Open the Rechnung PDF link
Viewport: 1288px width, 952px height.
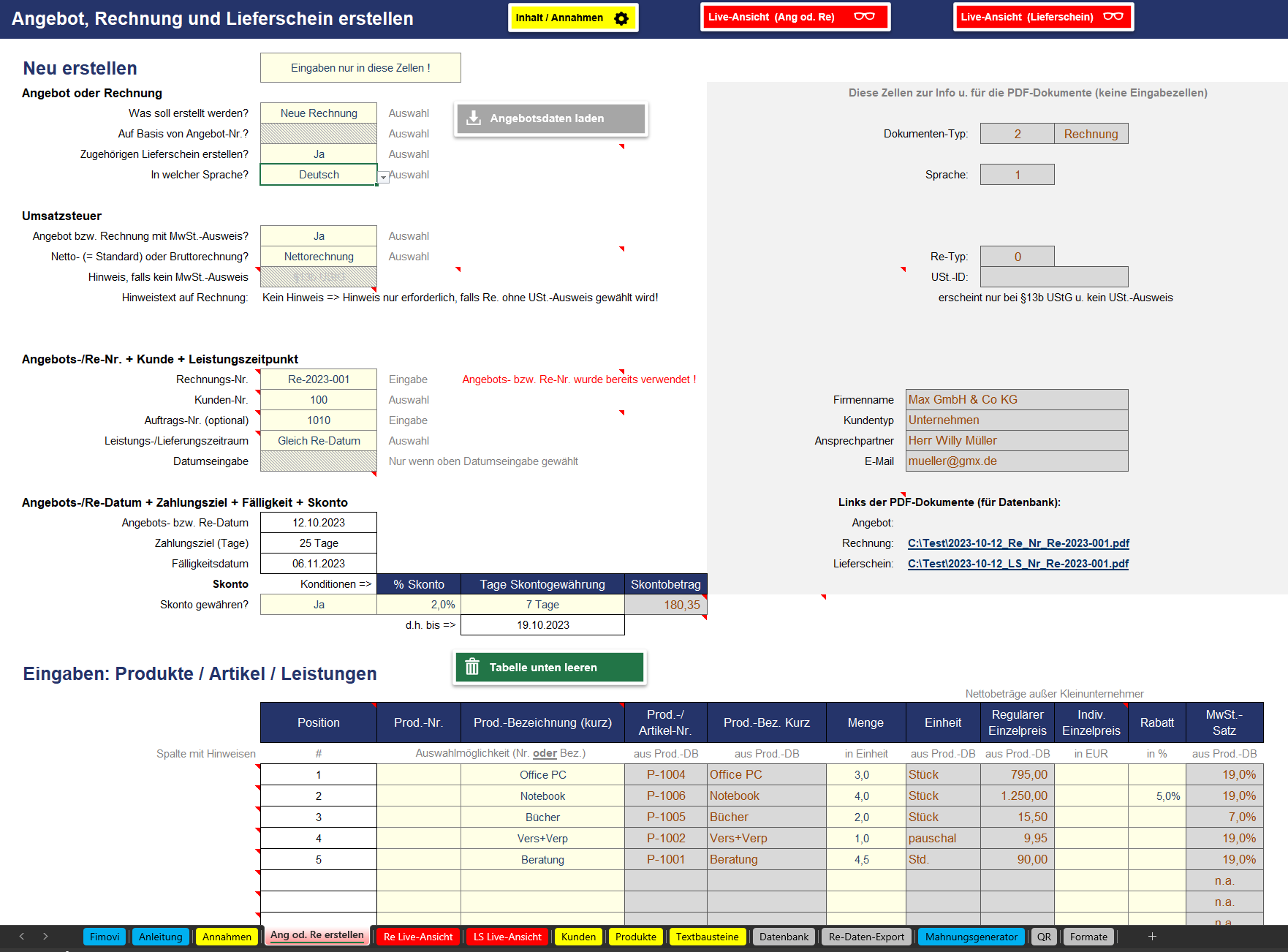pos(1018,543)
